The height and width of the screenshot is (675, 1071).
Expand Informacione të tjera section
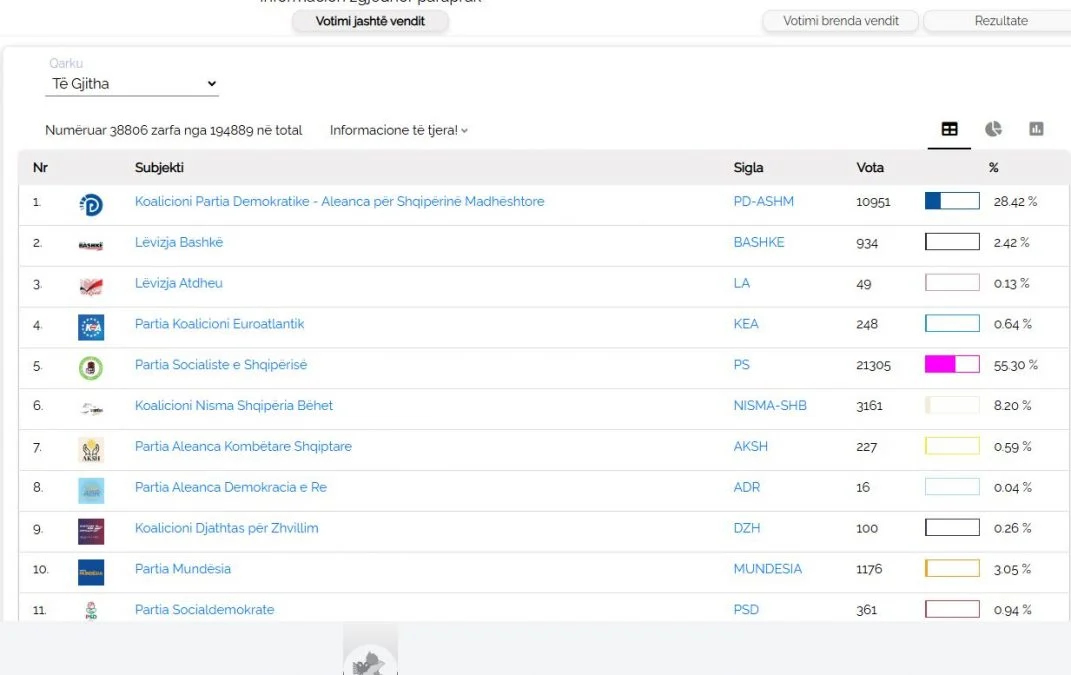coord(398,130)
